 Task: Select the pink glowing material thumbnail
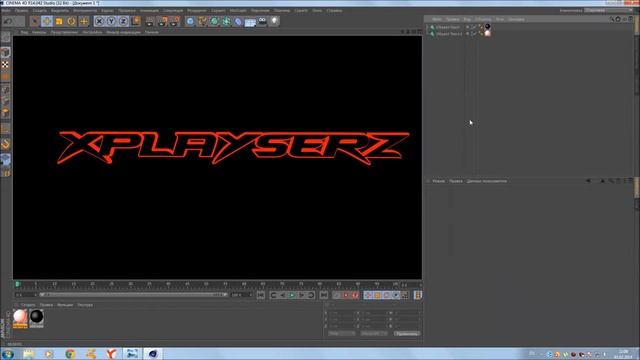tap(20, 318)
